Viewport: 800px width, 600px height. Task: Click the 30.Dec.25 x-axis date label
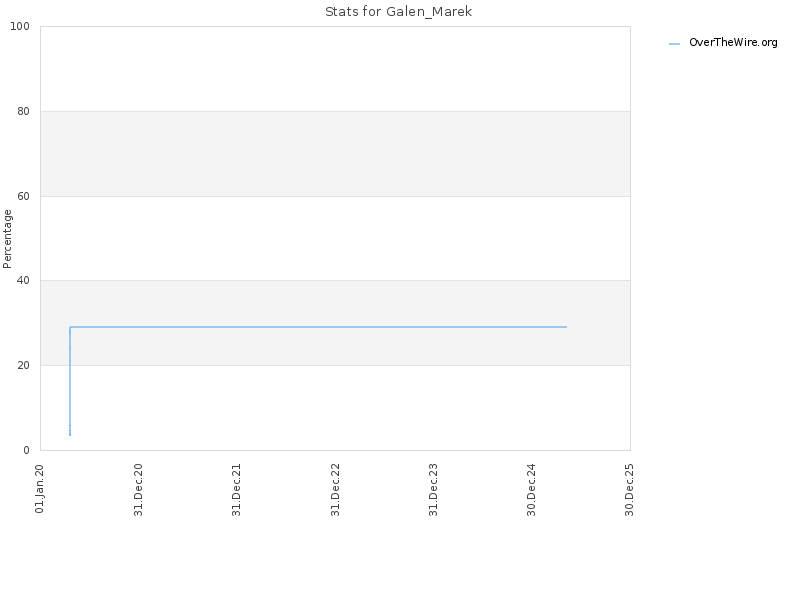click(629, 490)
